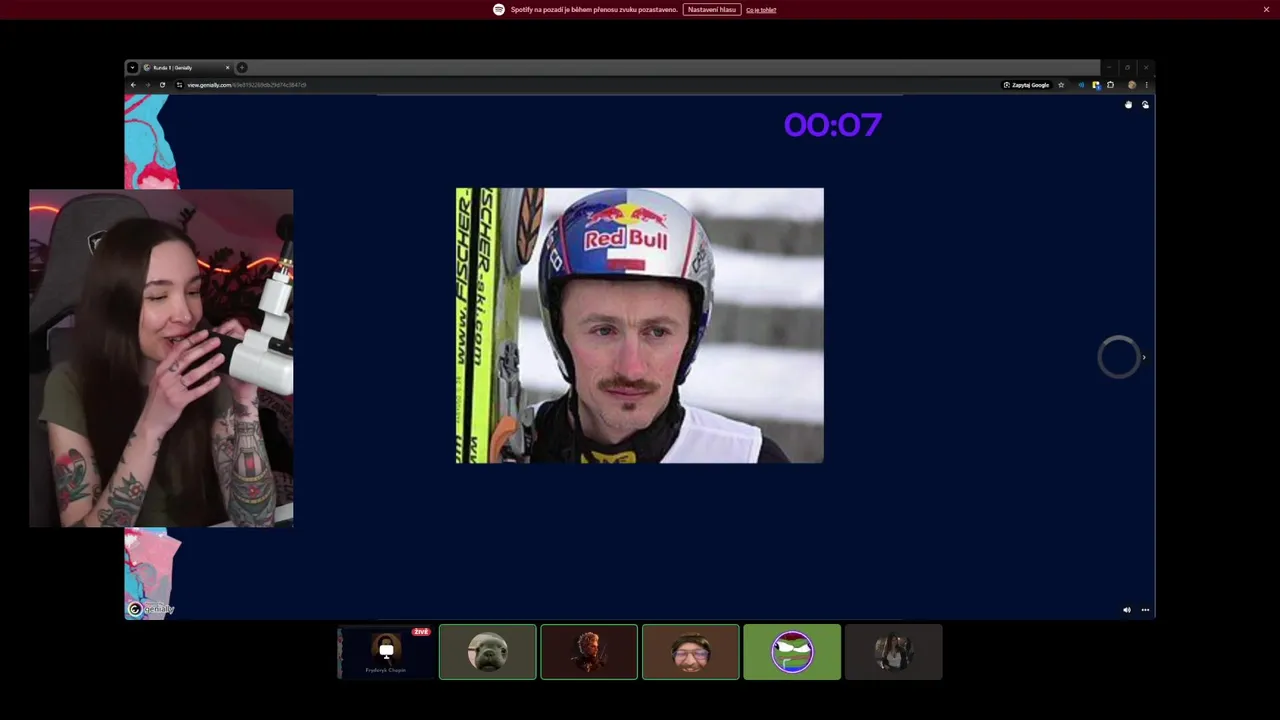Click the Zapytaj Google lens button
Image resolution: width=1280 pixels, height=720 pixels.
click(x=1027, y=85)
